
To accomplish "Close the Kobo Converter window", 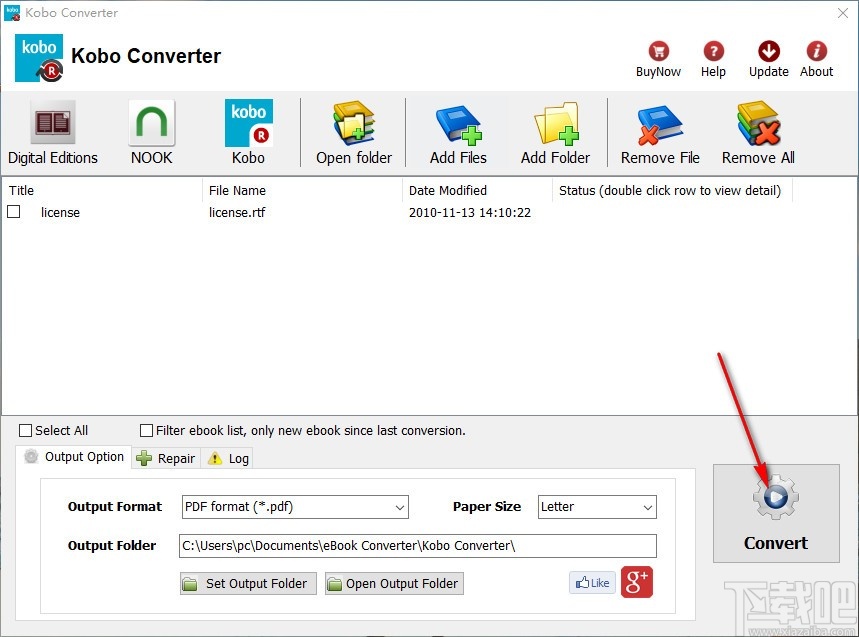I will (x=843, y=13).
